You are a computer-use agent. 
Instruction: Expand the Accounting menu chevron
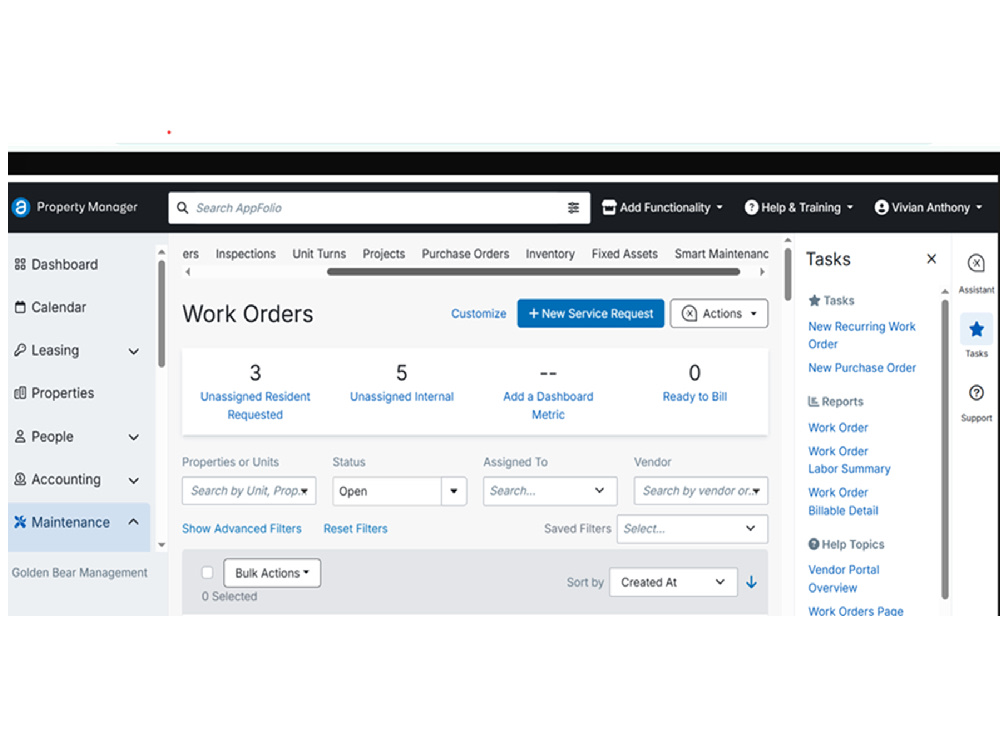[134, 481]
